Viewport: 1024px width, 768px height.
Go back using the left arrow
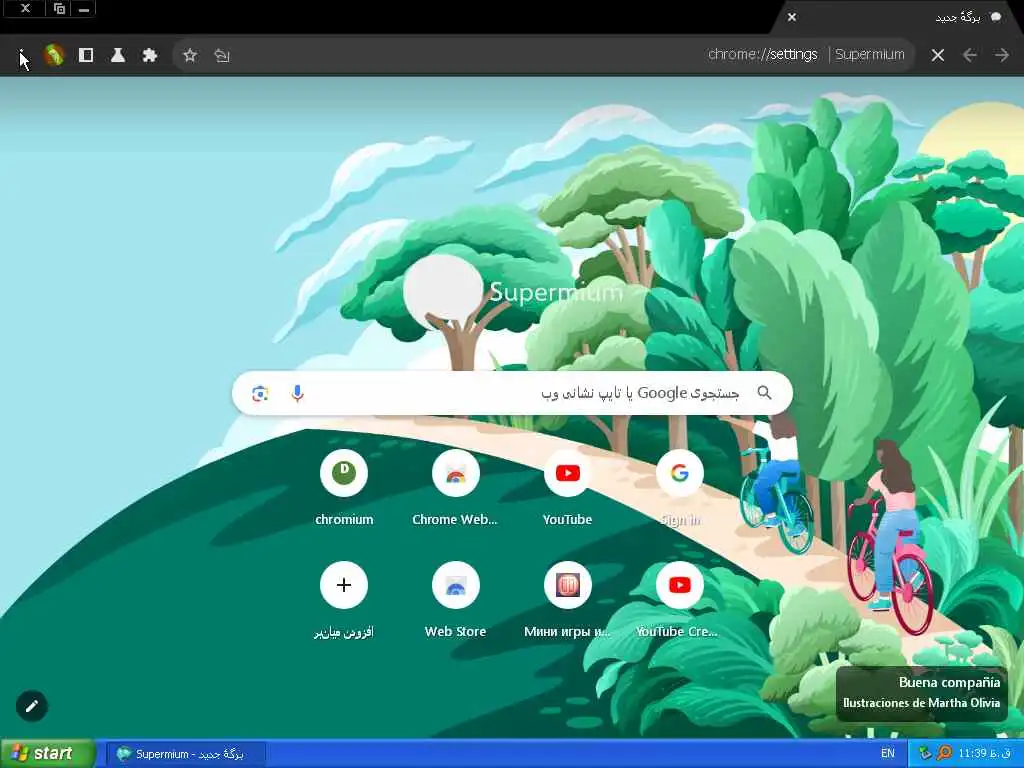(x=970, y=56)
